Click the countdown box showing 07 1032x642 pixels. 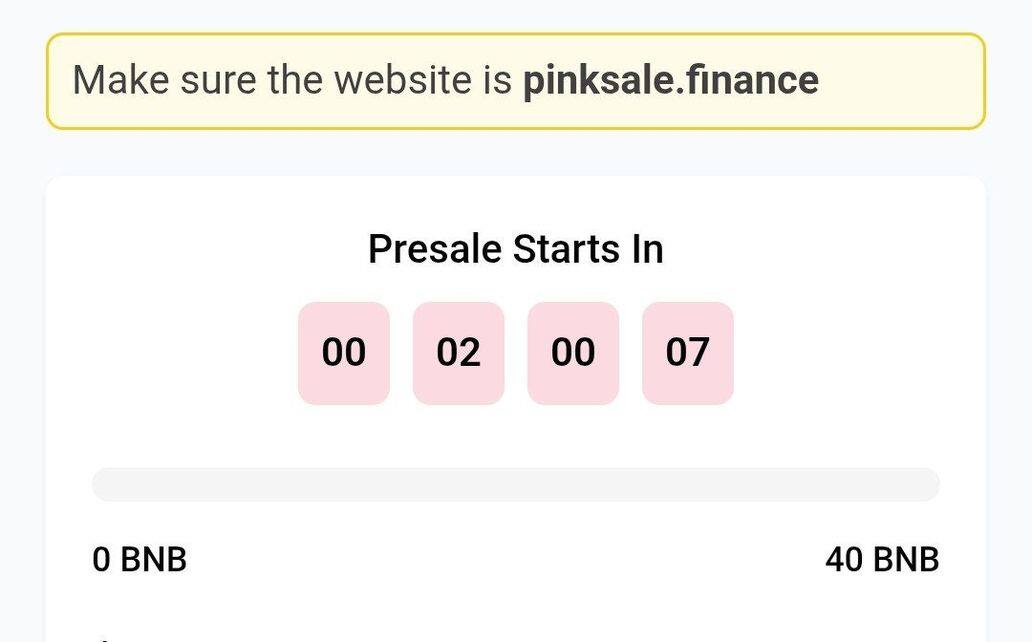687,353
